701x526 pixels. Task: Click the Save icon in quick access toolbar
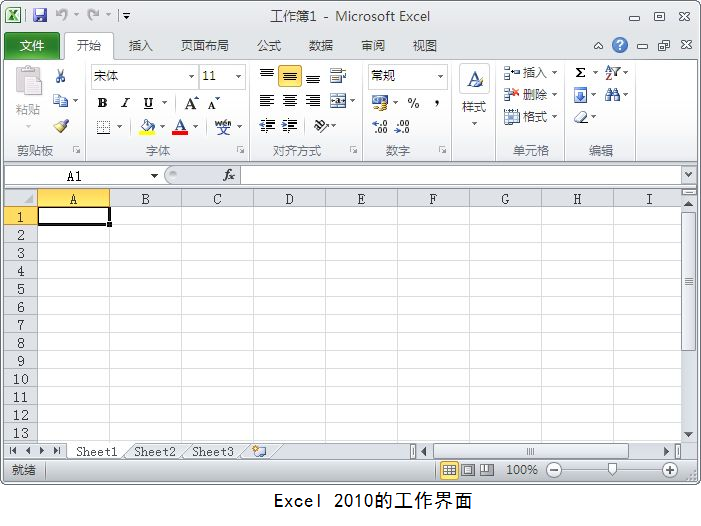[x=40, y=16]
